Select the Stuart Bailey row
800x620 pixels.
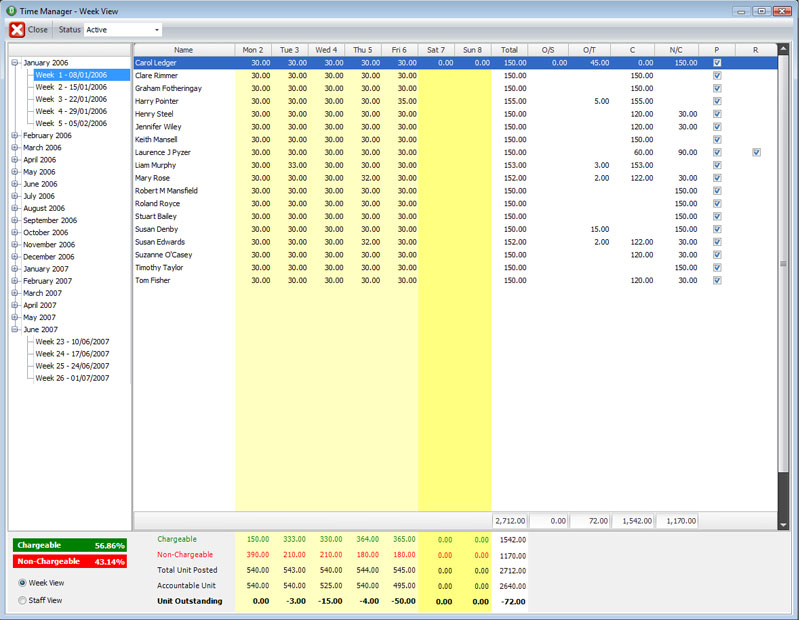coord(456,216)
